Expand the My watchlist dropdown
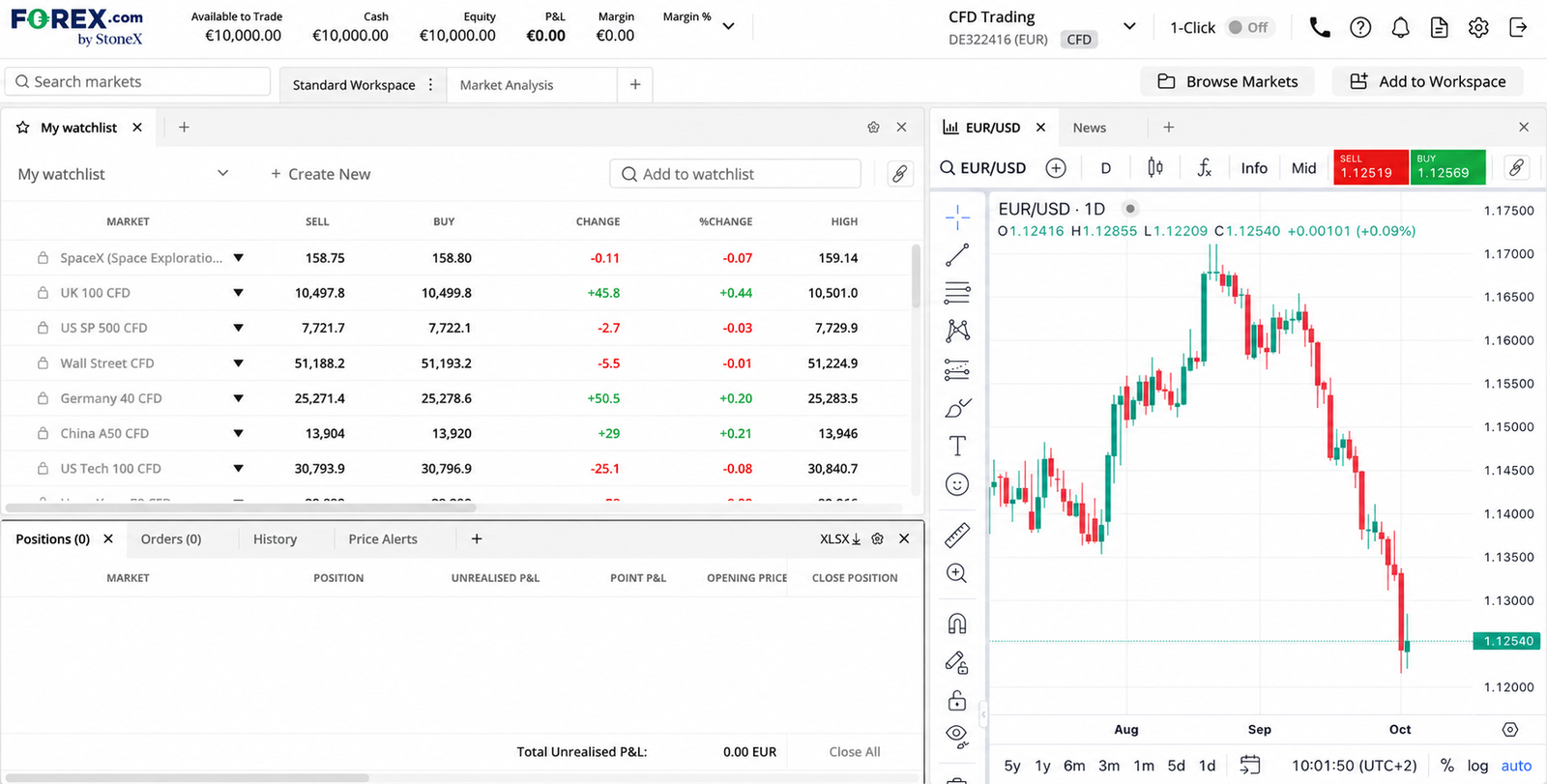 (222, 174)
